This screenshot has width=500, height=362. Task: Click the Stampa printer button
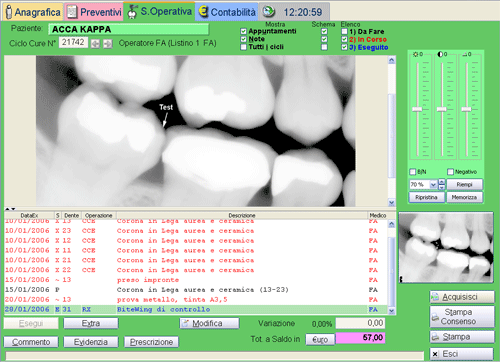462,337
